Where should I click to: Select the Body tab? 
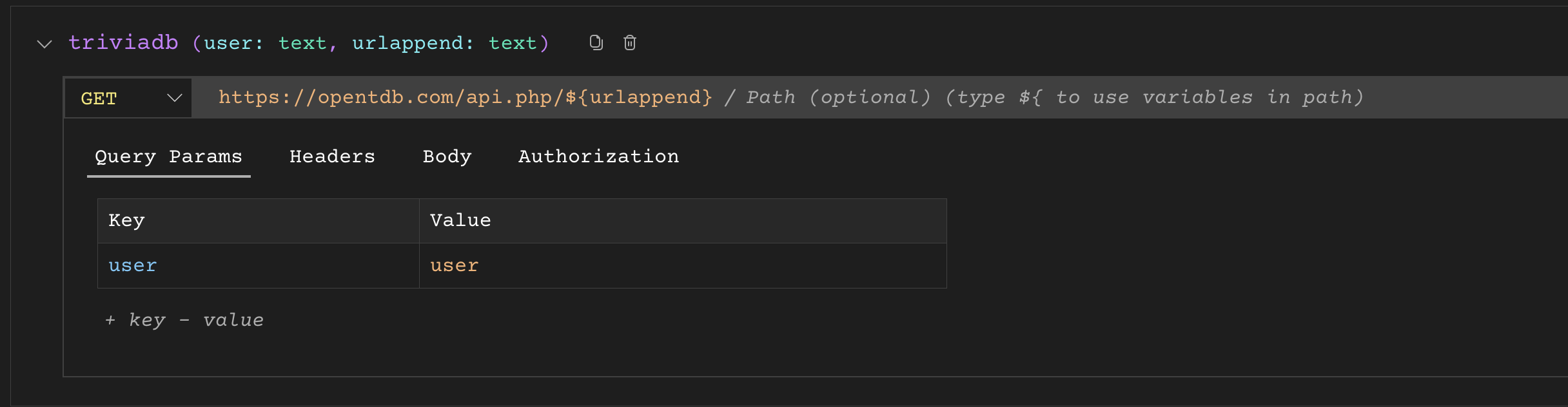point(447,156)
